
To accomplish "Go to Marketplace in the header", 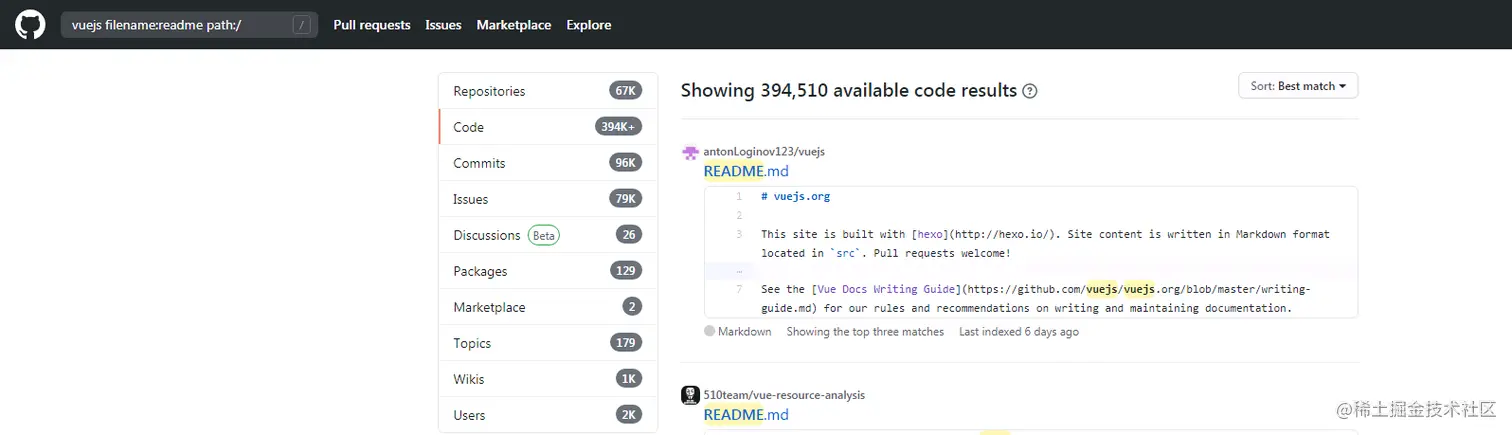I will 513,25.
